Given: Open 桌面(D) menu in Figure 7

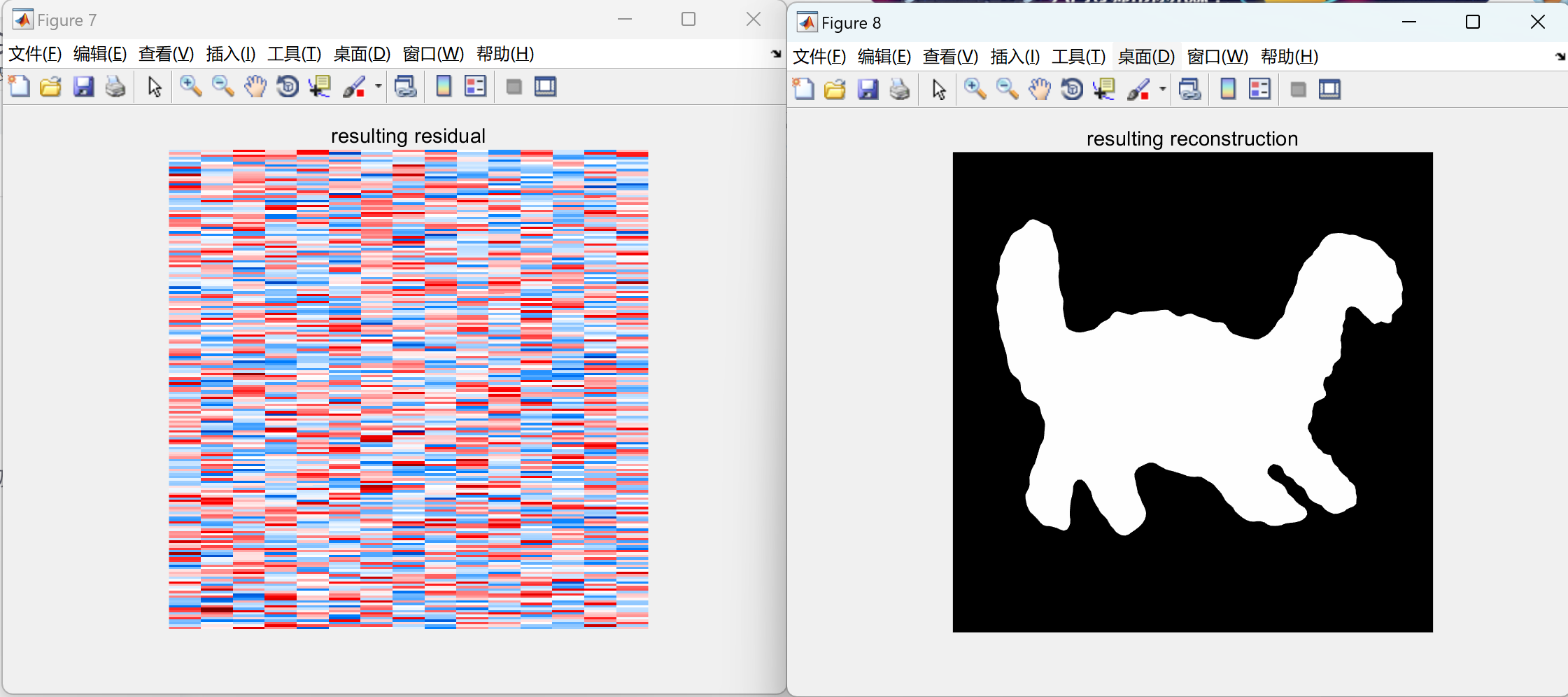Looking at the screenshot, I should (x=362, y=54).
